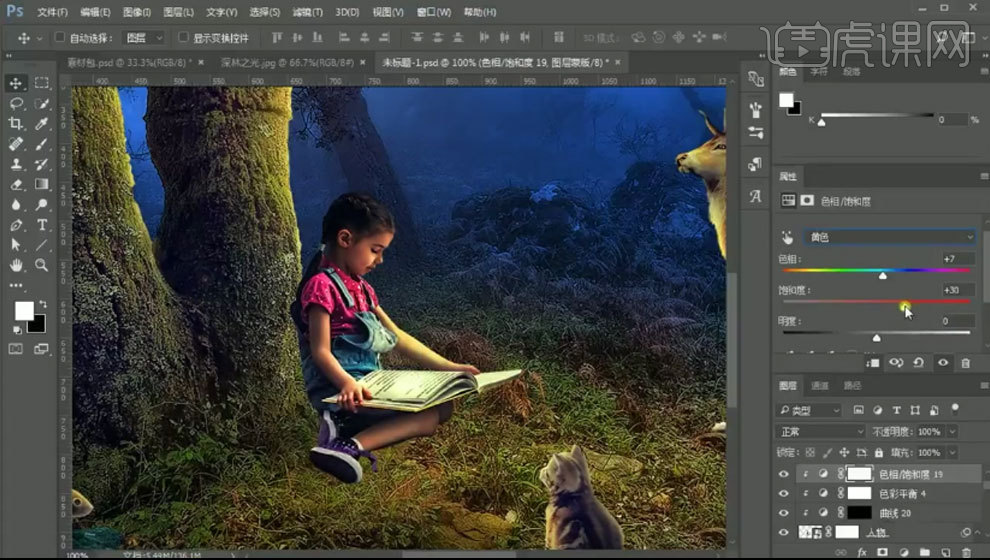Delete adjustment layer via Properties trash icon
The height and width of the screenshot is (560, 990).
[965, 363]
